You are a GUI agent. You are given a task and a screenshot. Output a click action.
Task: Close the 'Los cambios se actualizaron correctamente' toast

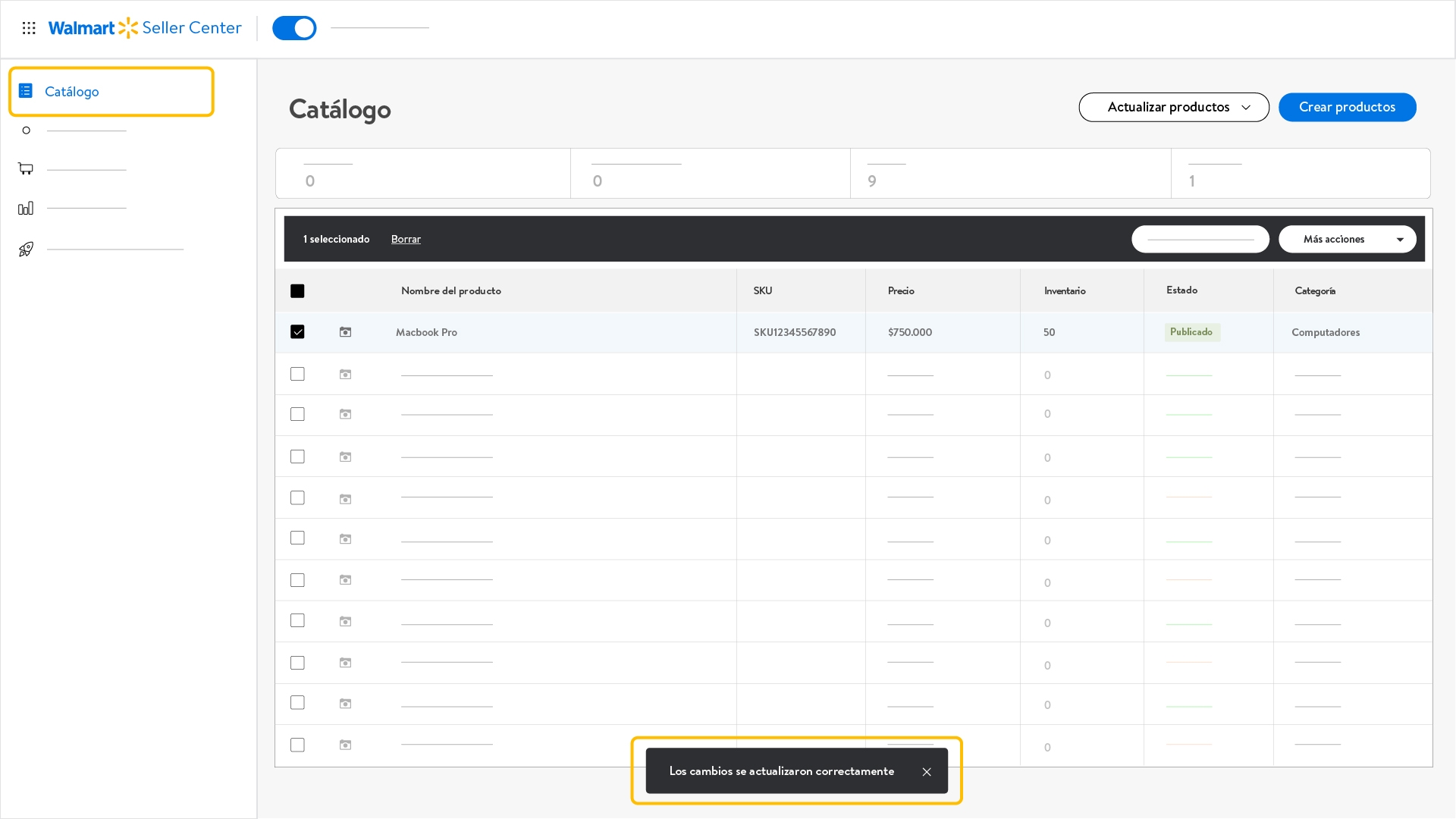point(927,772)
